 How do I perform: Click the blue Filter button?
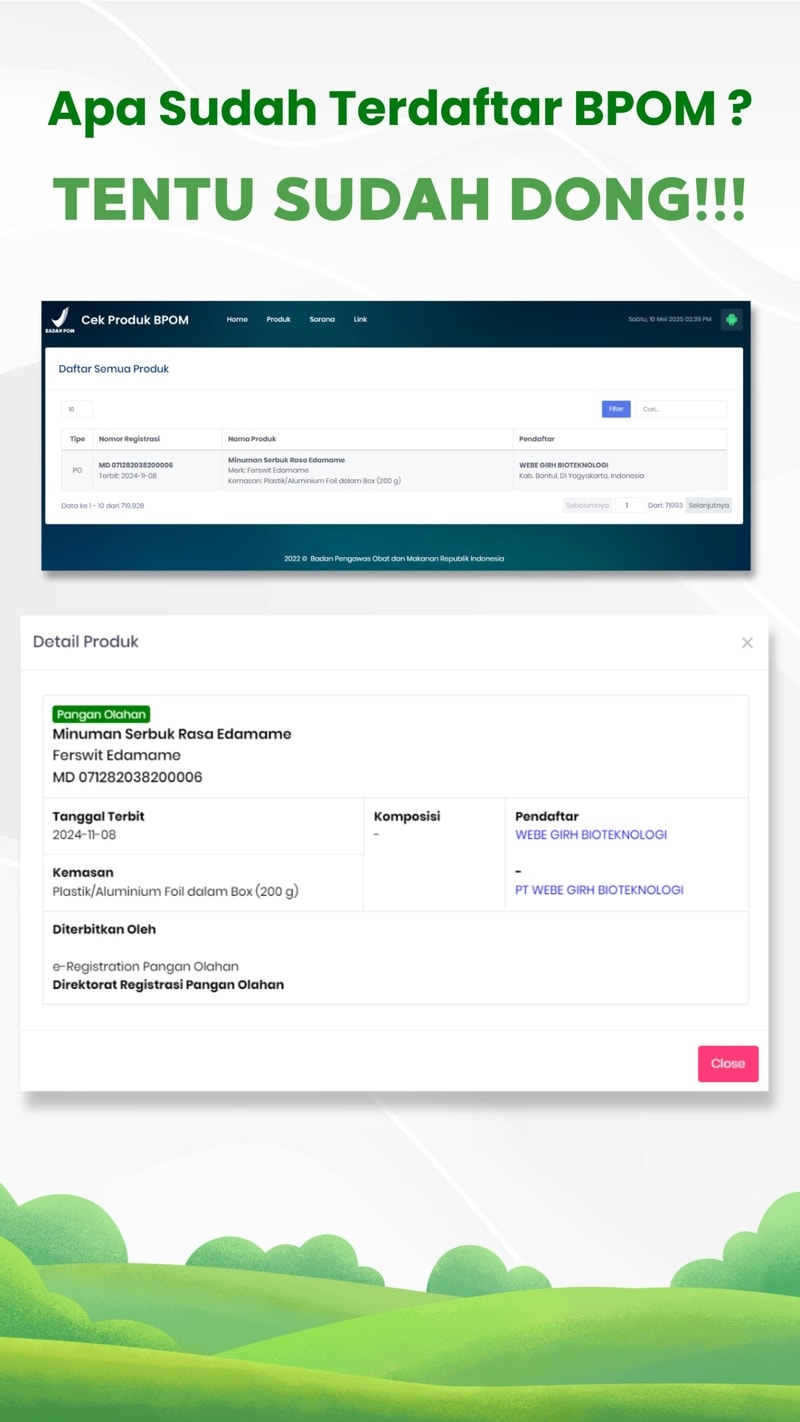[616, 409]
